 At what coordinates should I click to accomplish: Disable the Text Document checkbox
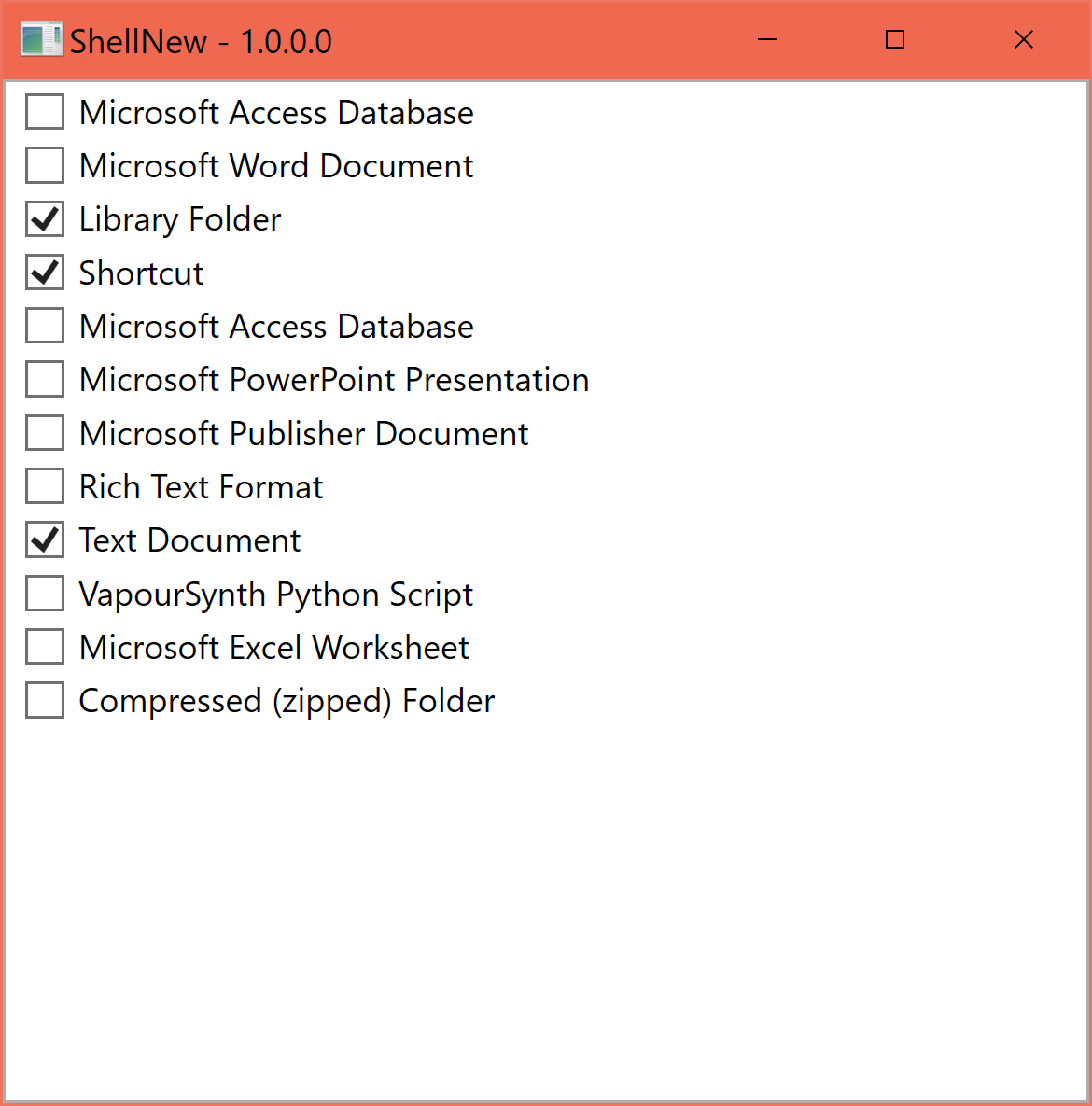tap(45, 540)
